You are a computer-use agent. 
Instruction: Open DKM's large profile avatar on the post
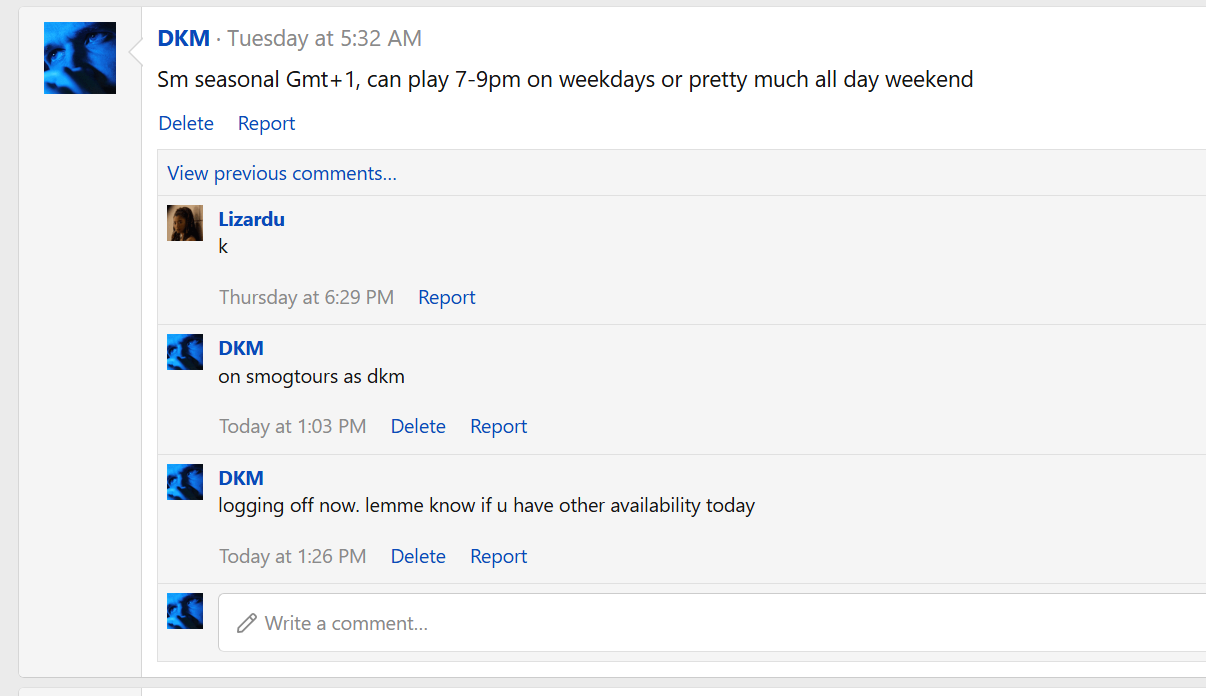pyautogui.click(x=80, y=58)
